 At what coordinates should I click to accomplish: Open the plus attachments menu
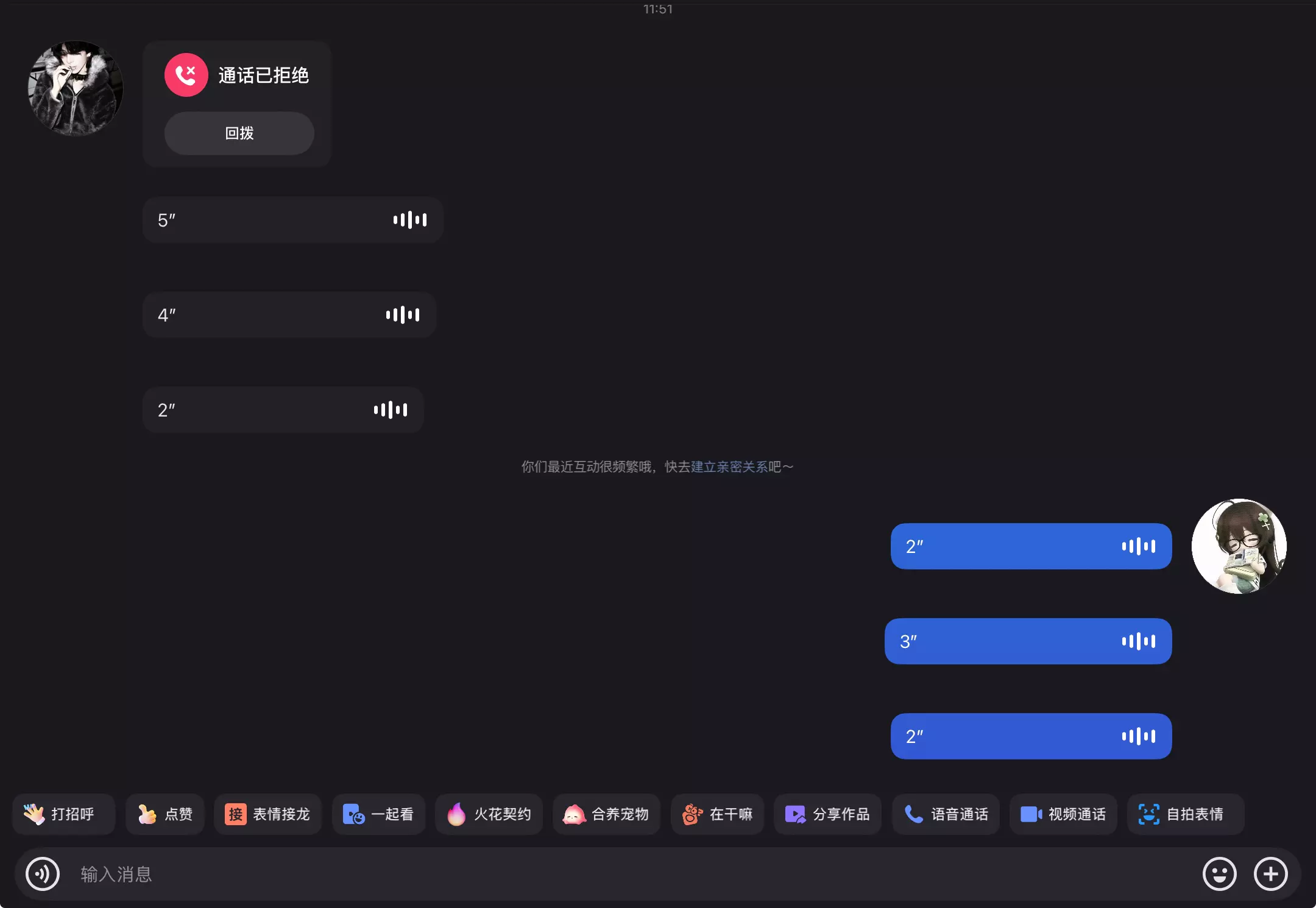point(1270,874)
